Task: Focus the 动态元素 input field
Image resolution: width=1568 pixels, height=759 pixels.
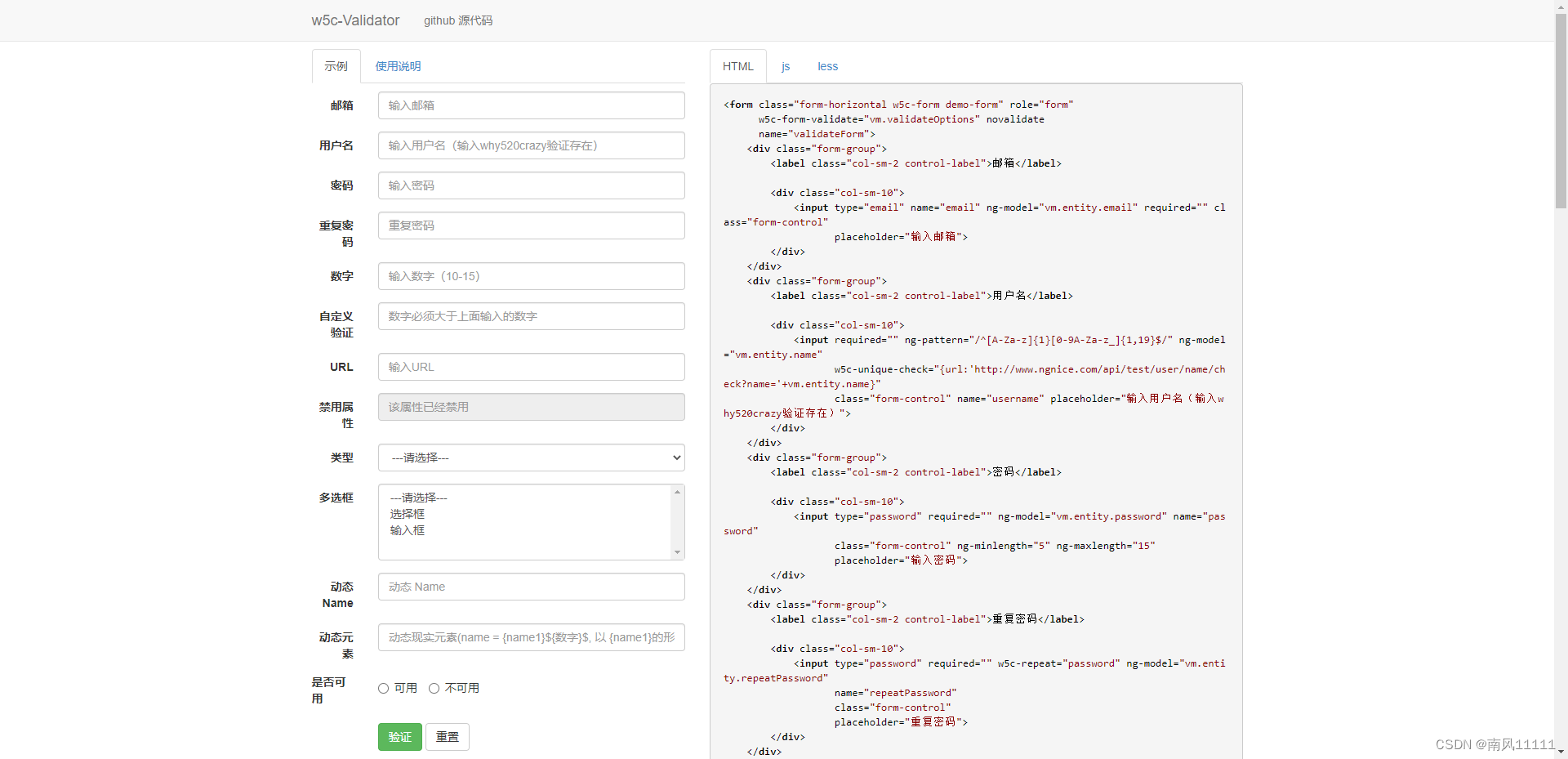Action: click(531, 637)
